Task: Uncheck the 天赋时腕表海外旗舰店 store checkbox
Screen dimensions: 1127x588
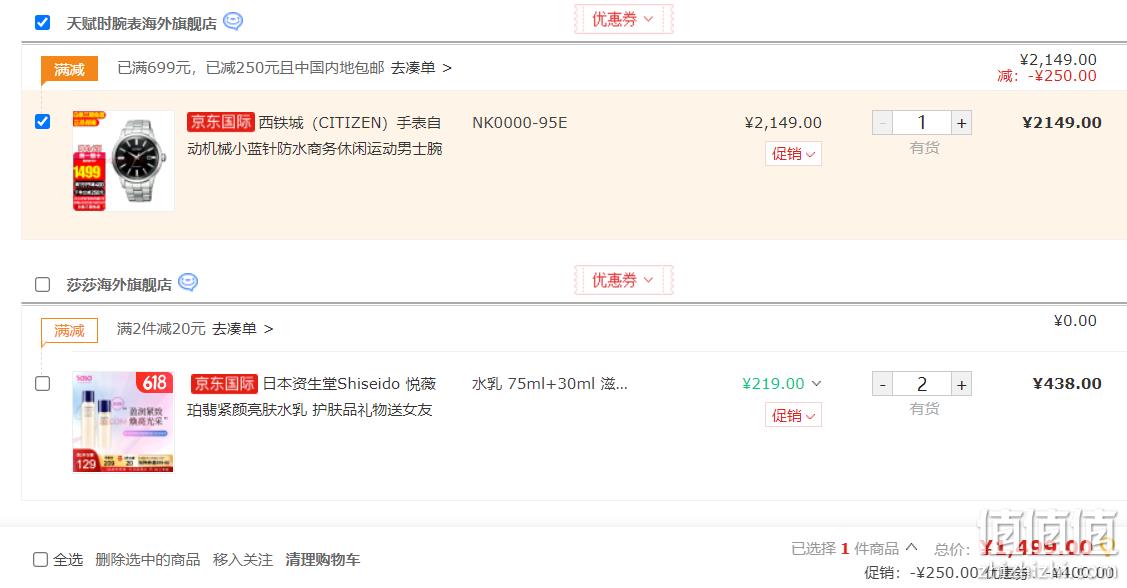Action: pyautogui.click(x=42, y=23)
